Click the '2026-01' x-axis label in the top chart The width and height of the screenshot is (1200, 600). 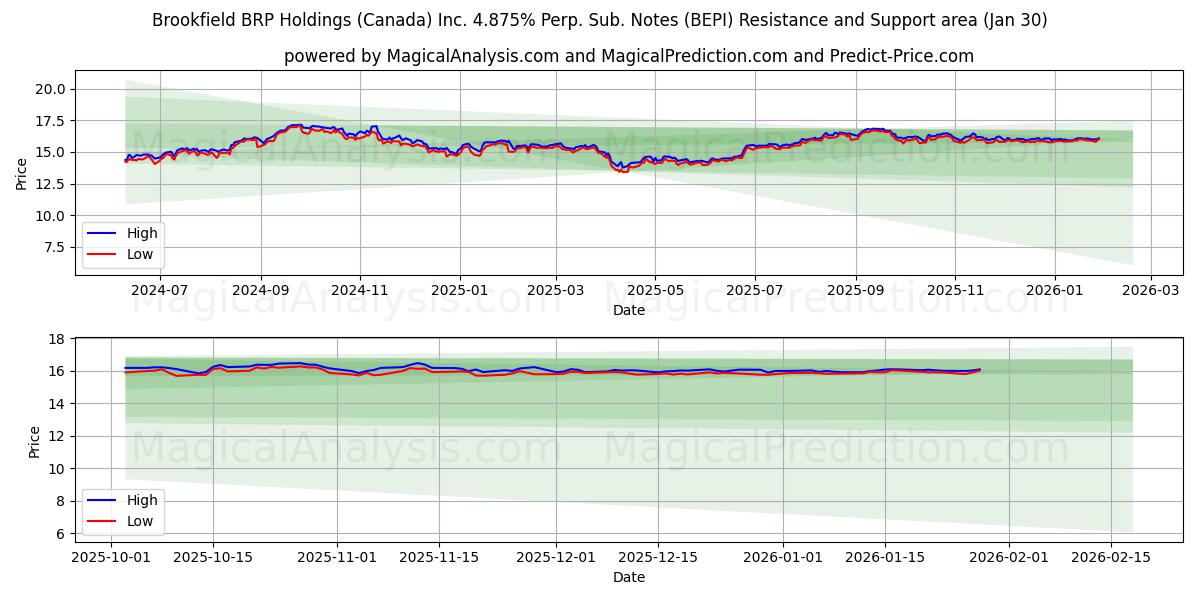pos(1054,290)
